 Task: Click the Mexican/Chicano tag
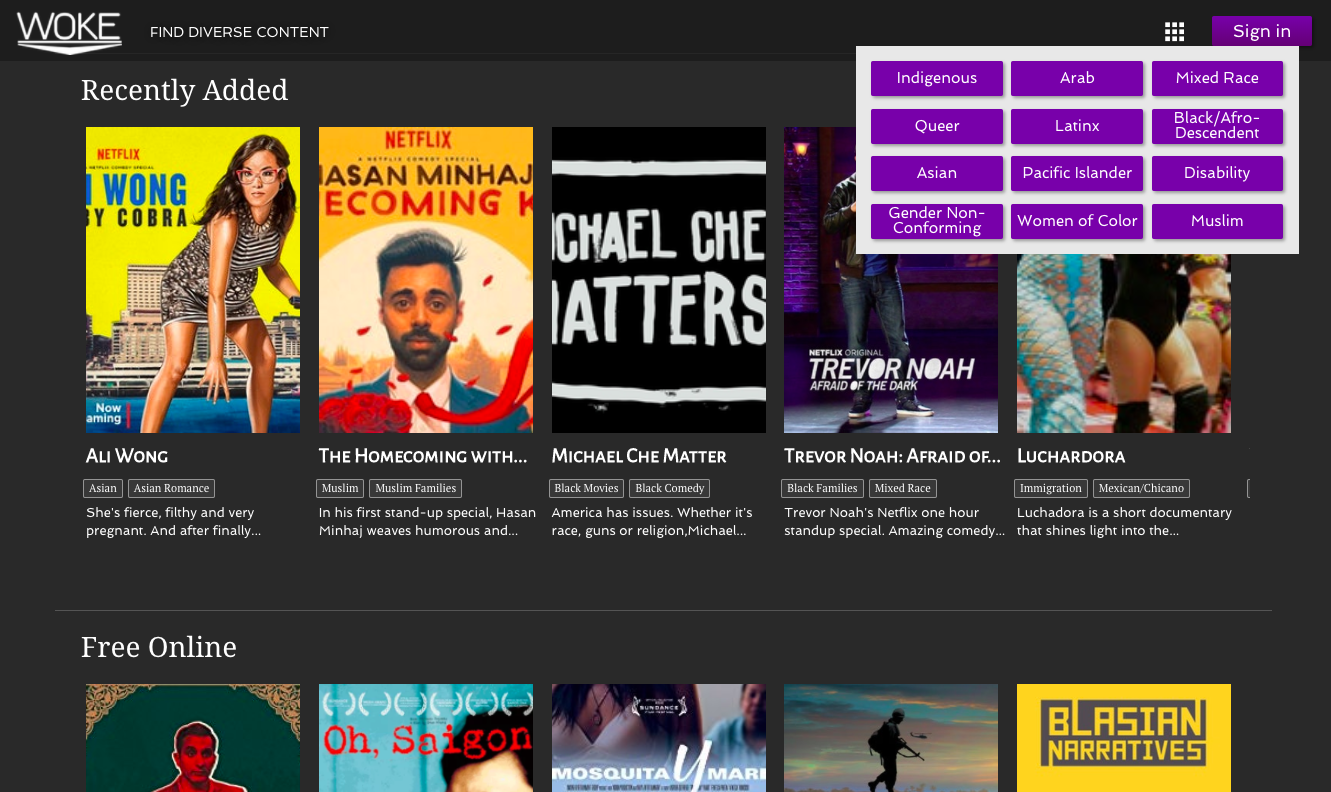tap(1141, 489)
